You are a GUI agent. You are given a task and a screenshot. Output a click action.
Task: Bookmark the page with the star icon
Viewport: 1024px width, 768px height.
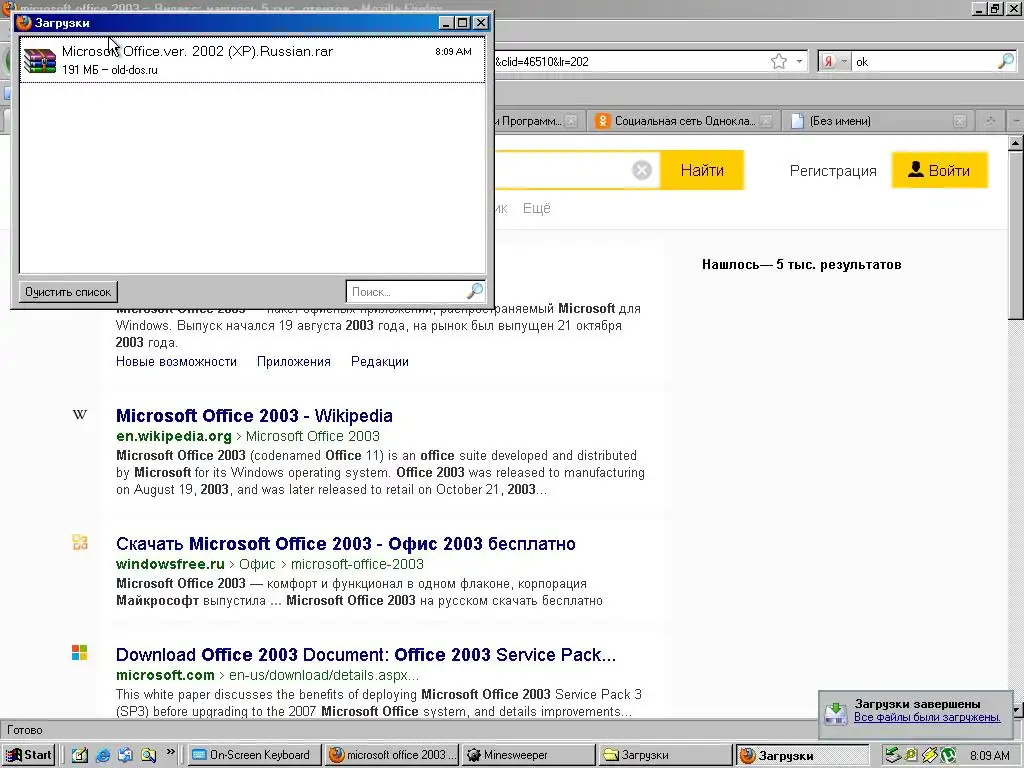pyautogui.click(x=778, y=61)
